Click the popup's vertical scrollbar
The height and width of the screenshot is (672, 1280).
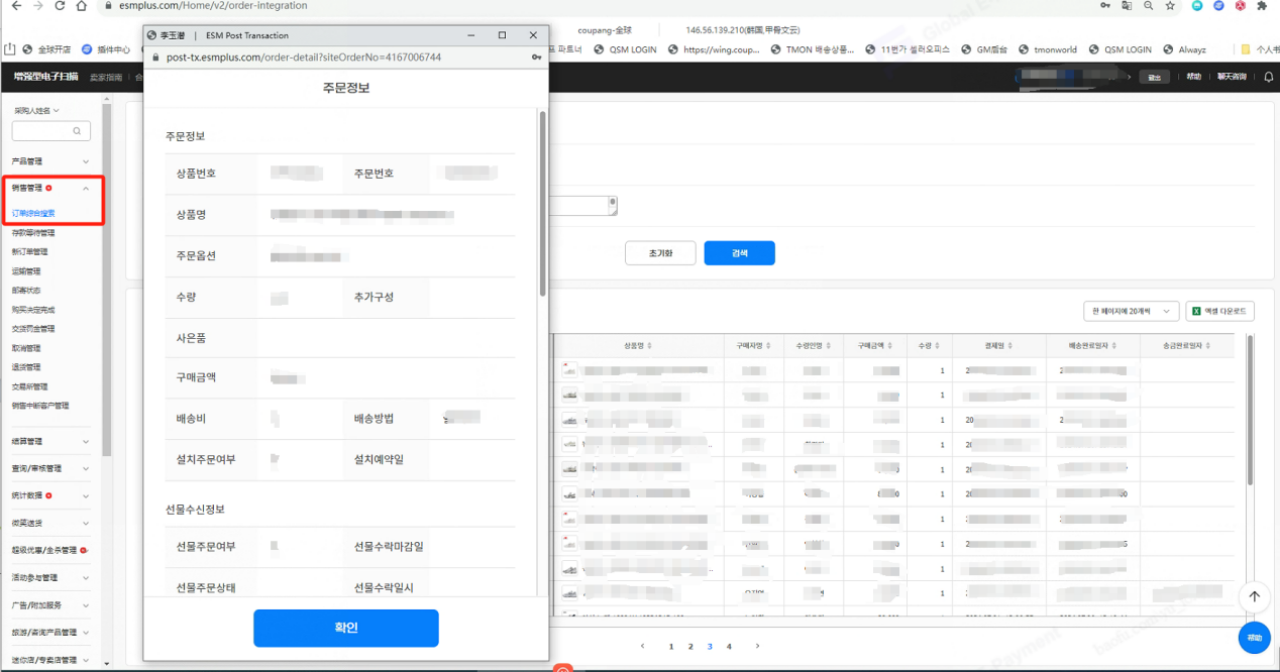(542, 200)
